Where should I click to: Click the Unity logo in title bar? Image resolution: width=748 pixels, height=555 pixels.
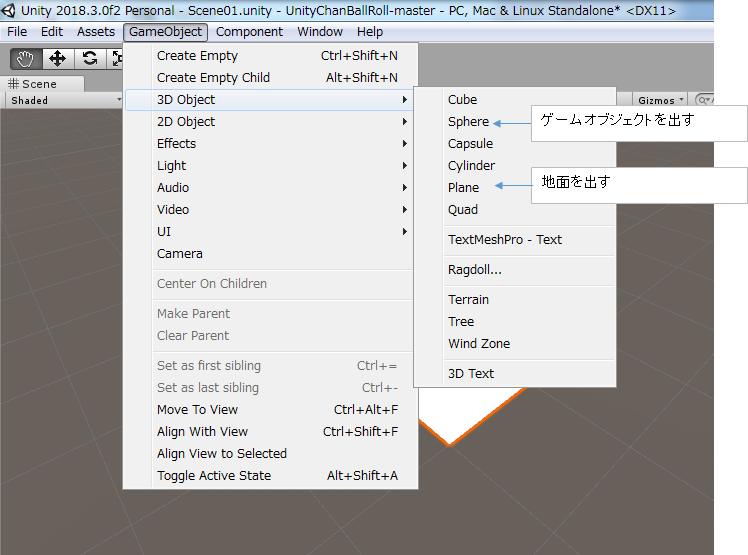pyautogui.click(x=9, y=10)
